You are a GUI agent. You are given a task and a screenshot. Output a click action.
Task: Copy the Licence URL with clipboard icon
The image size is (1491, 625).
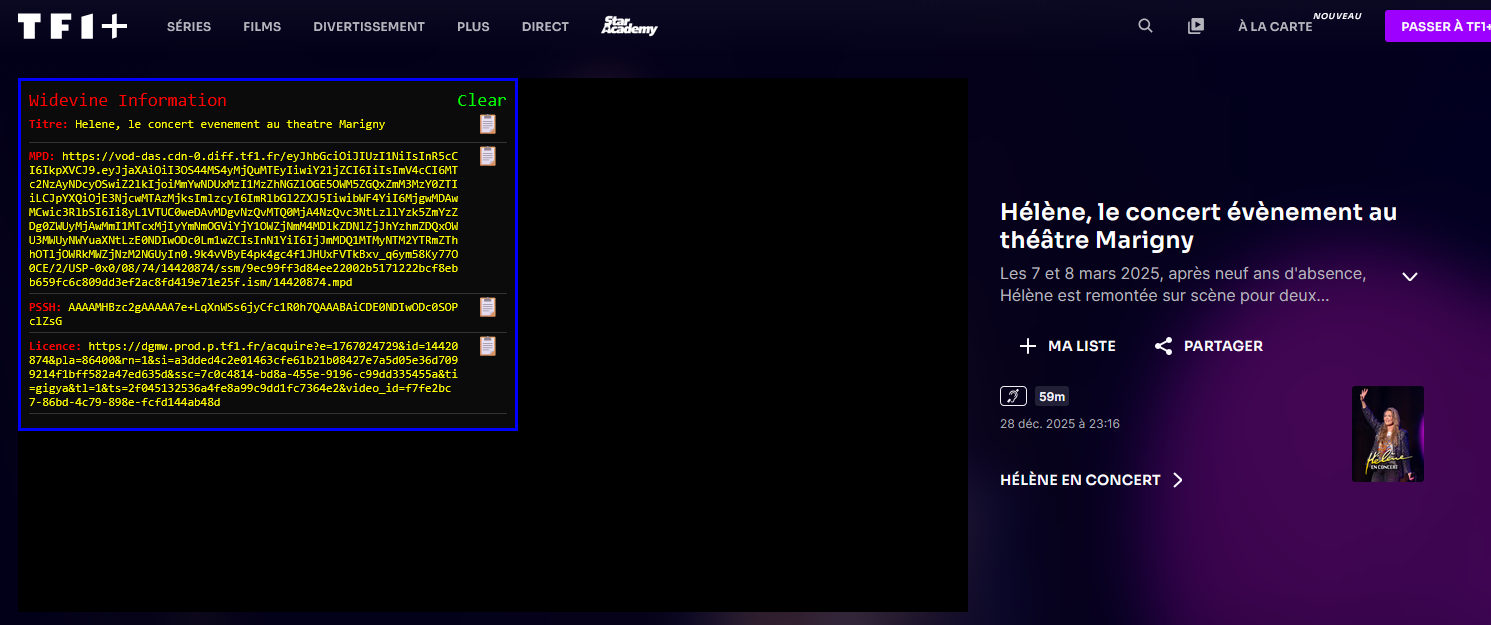point(487,346)
